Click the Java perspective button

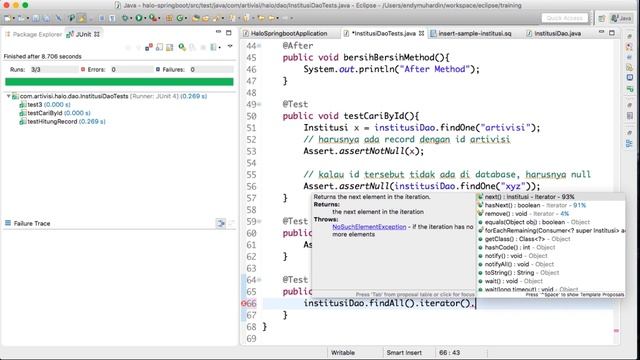pyautogui.click(x=620, y=18)
